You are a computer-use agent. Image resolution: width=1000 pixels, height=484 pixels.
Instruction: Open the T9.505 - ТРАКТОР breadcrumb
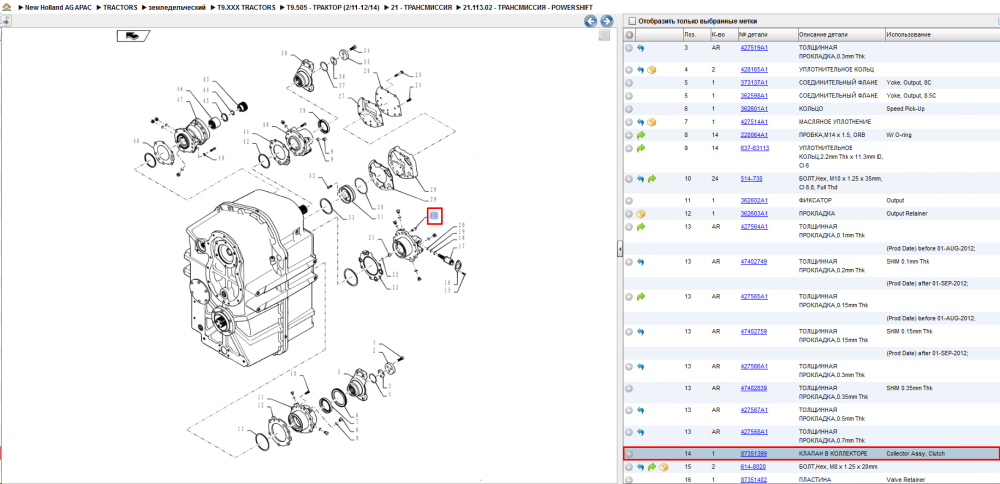(x=332, y=7)
